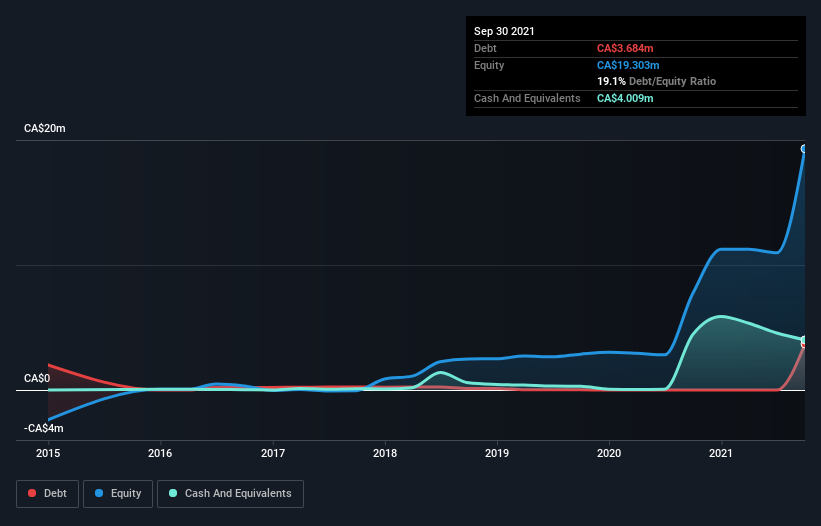Click the 2020 x-axis label
The width and height of the screenshot is (821, 526).
pyautogui.click(x=609, y=453)
